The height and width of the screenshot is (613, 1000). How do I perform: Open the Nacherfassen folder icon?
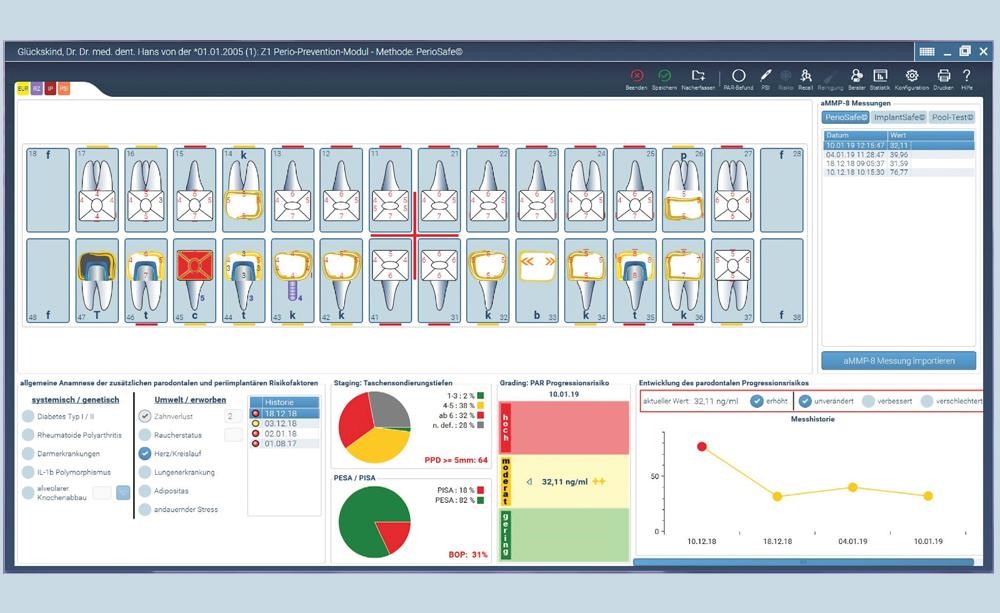pos(698,76)
